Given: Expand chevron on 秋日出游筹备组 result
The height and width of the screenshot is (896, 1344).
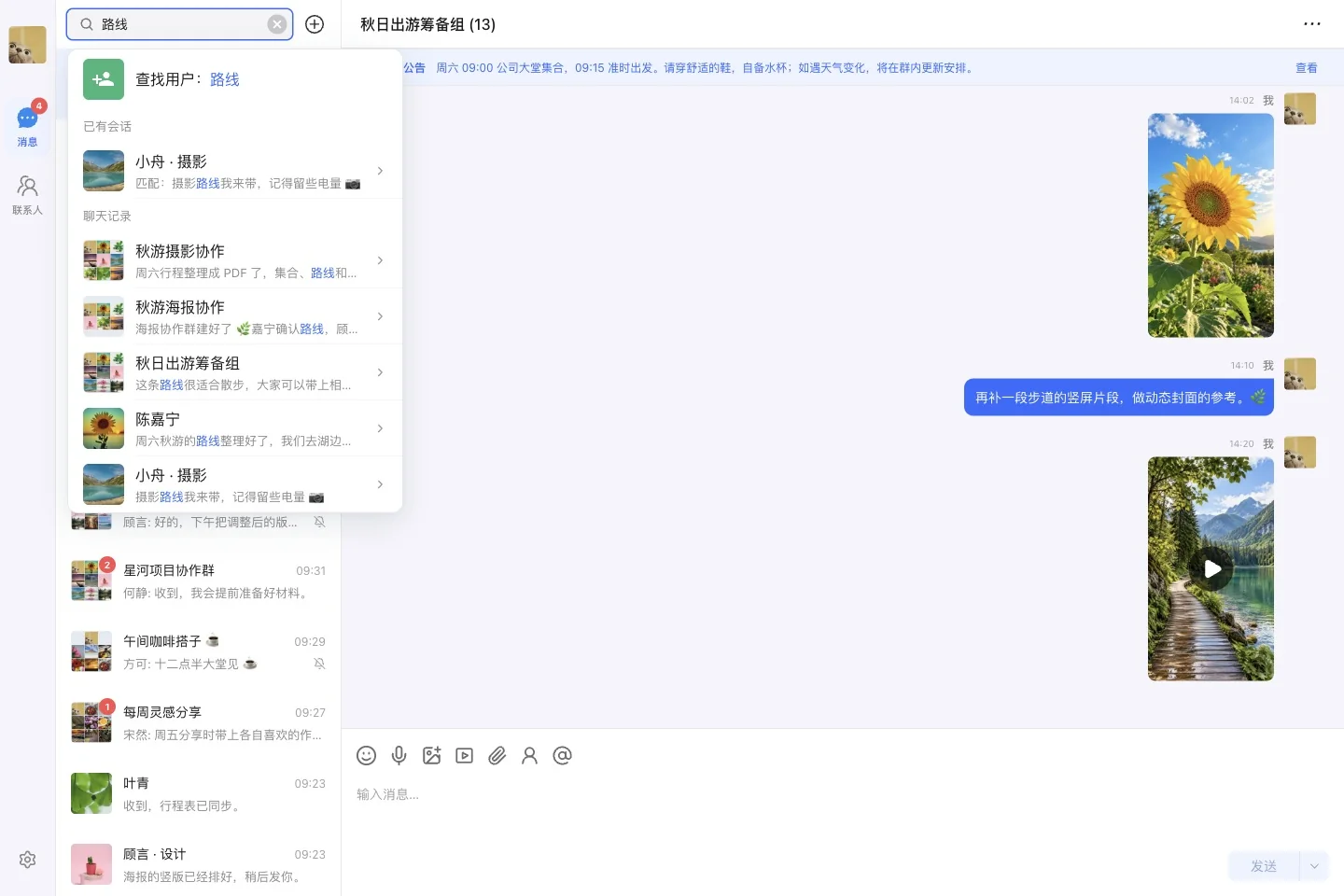Looking at the screenshot, I should tap(380, 372).
